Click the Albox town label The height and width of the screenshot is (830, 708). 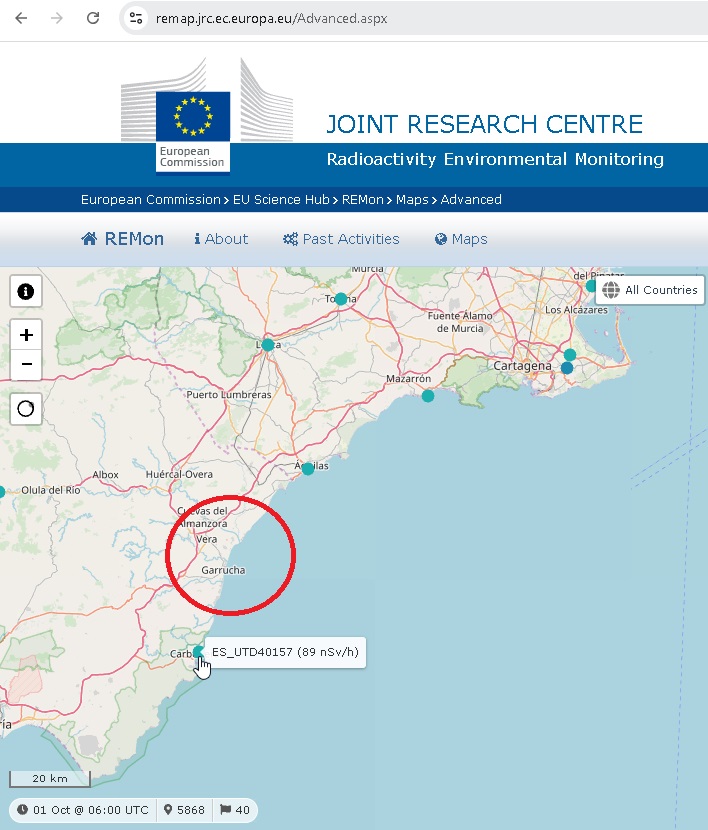tap(105, 475)
